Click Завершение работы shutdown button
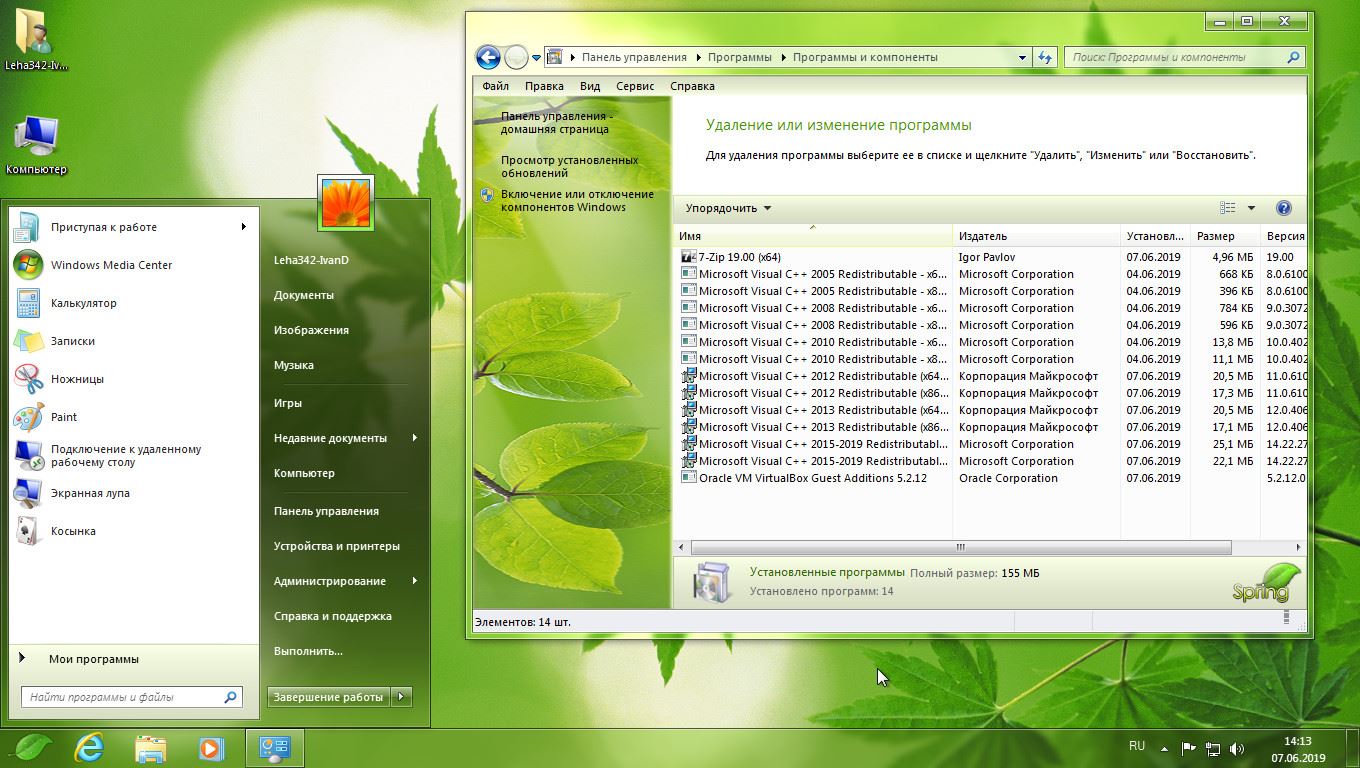 coord(329,697)
